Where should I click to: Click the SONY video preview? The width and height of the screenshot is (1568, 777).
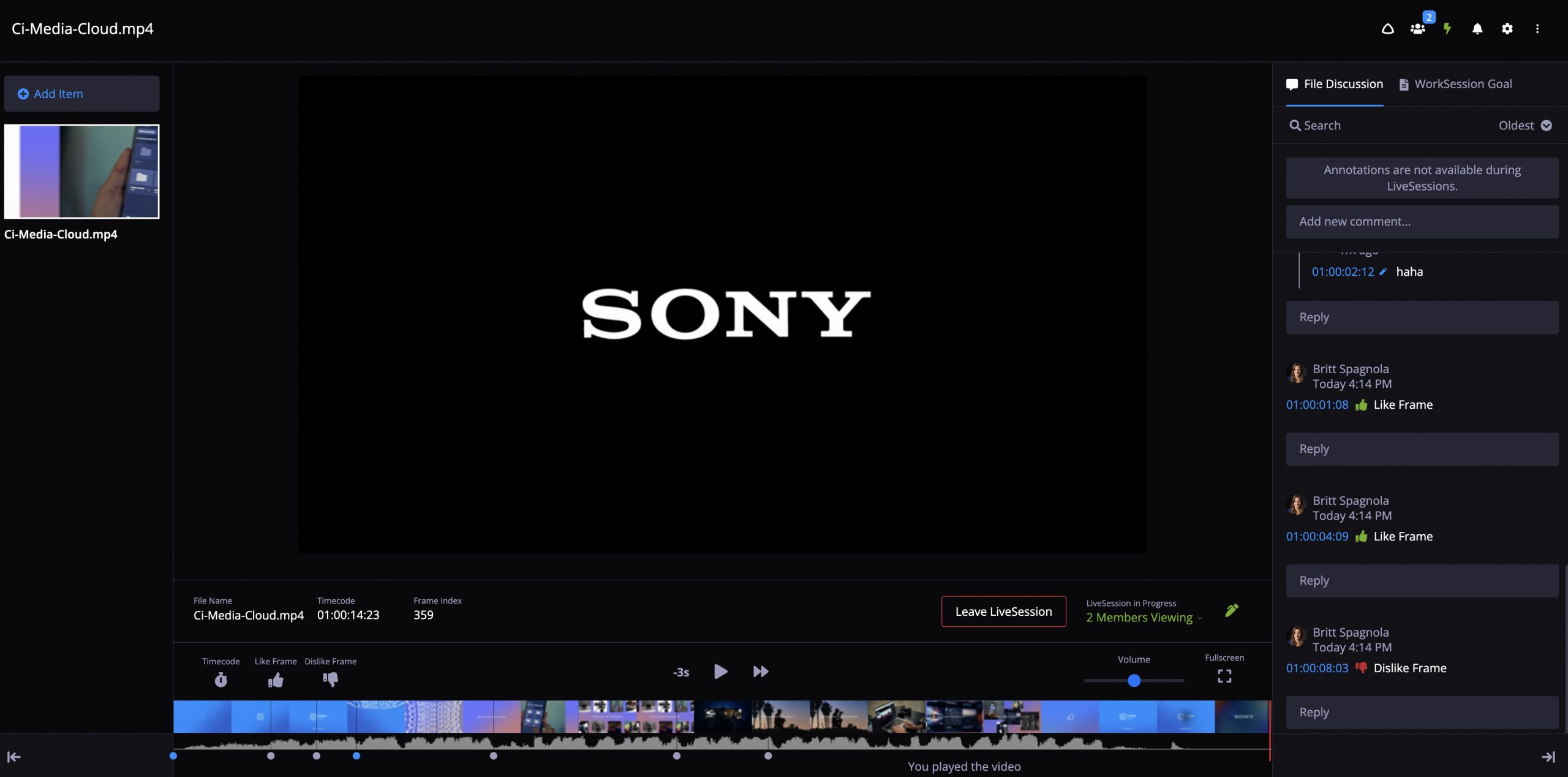click(722, 314)
